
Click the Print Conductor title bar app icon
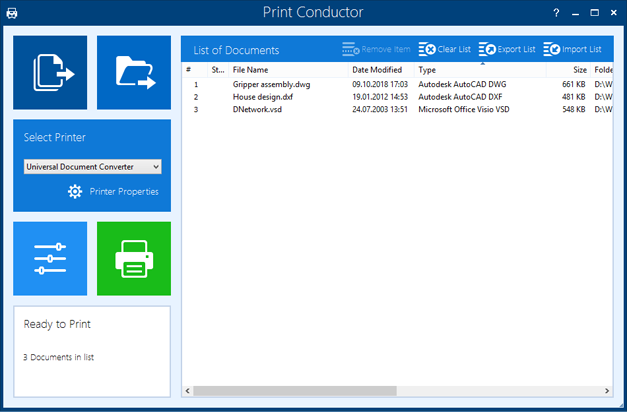pos(12,13)
